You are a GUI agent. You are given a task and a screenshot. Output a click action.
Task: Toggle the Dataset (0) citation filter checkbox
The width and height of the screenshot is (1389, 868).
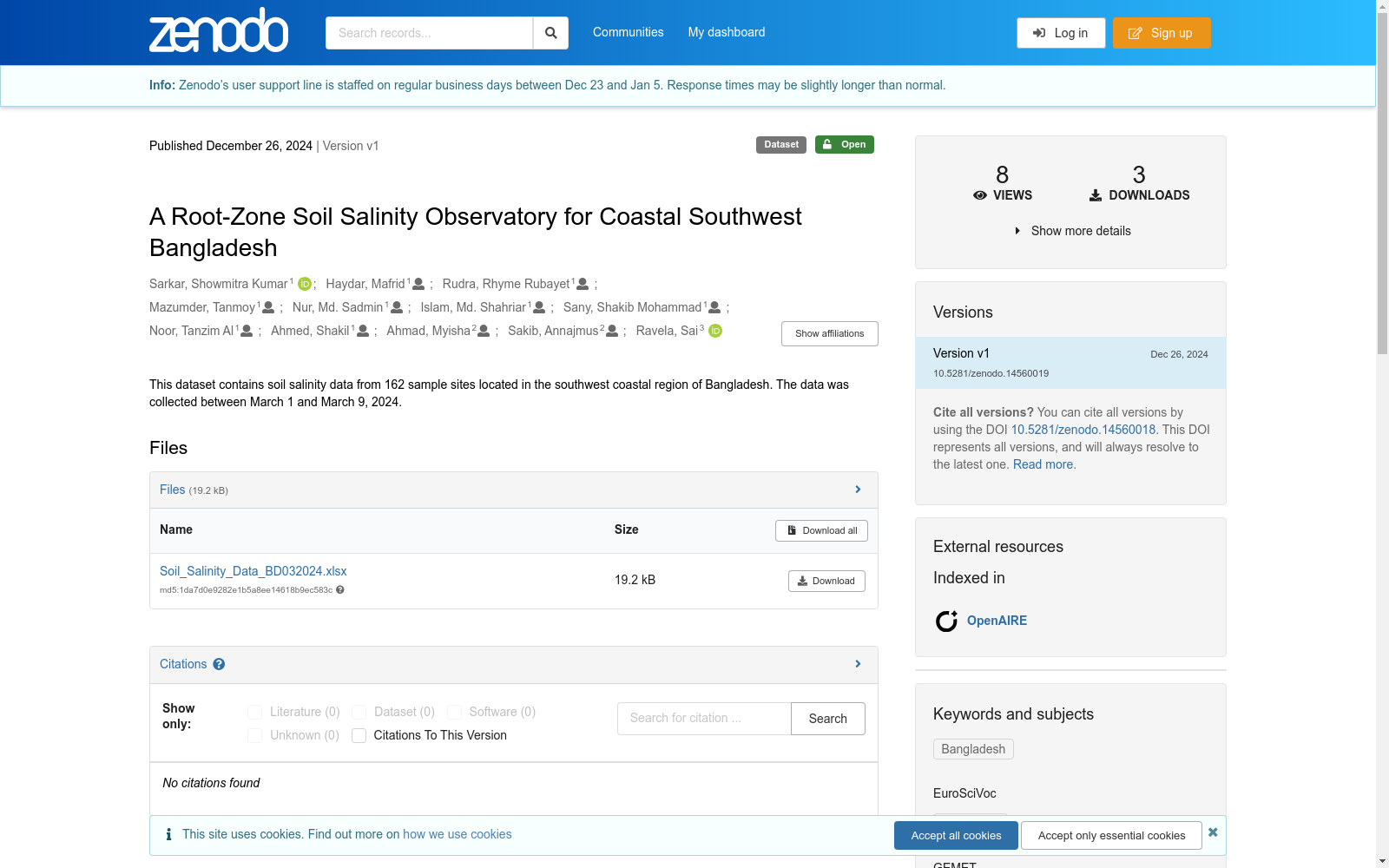(359, 712)
